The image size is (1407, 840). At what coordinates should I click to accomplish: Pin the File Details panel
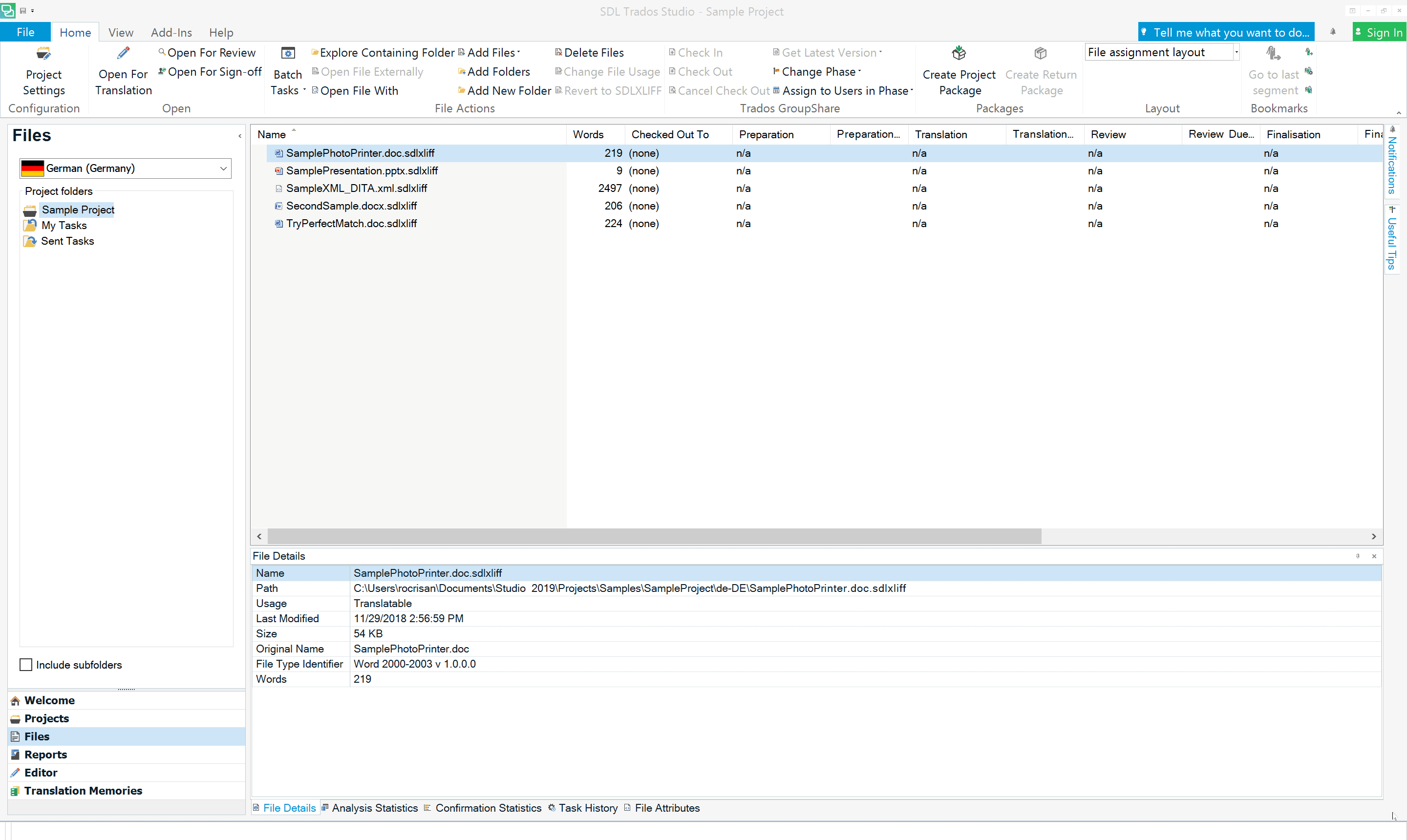point(1358,556)
